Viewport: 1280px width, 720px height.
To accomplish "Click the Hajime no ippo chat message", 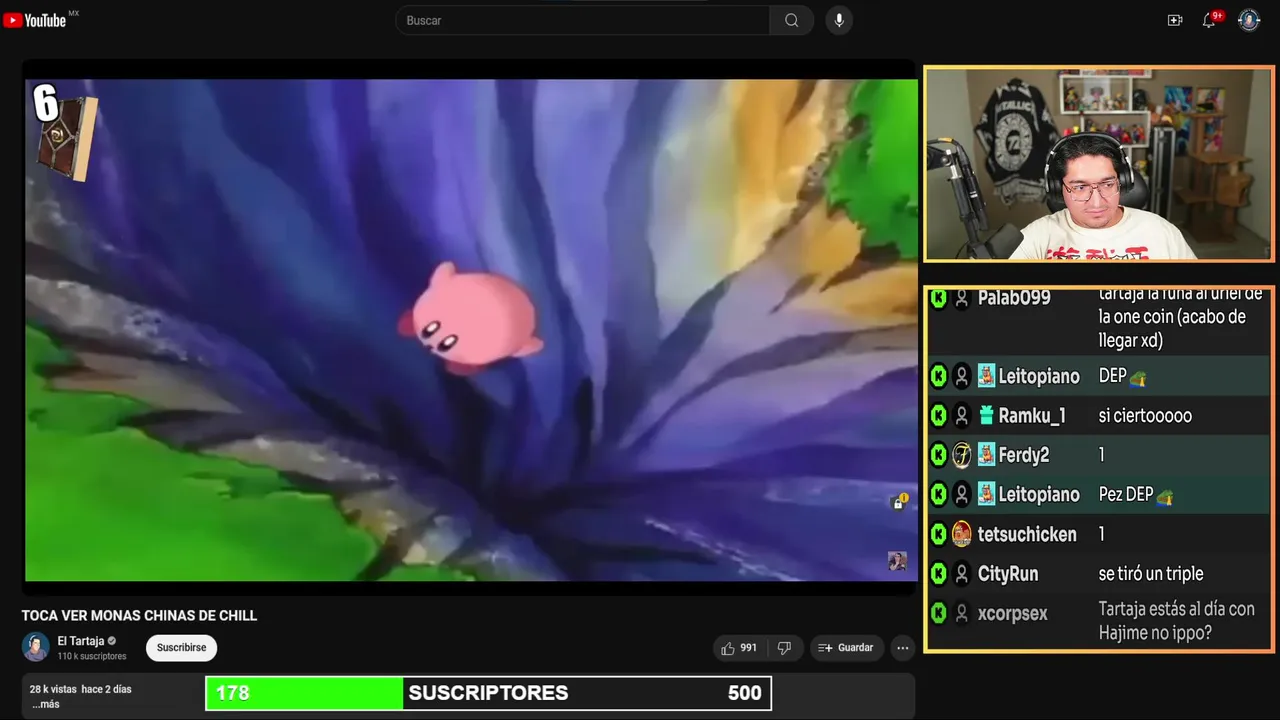I will click(1176, 620).
